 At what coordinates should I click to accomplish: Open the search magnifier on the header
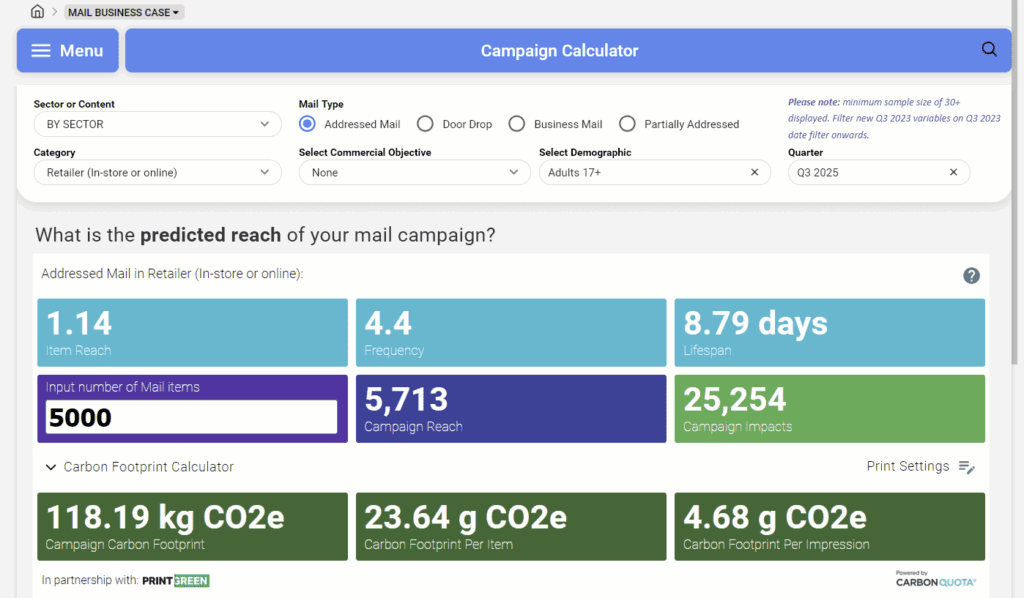(989, 49)
